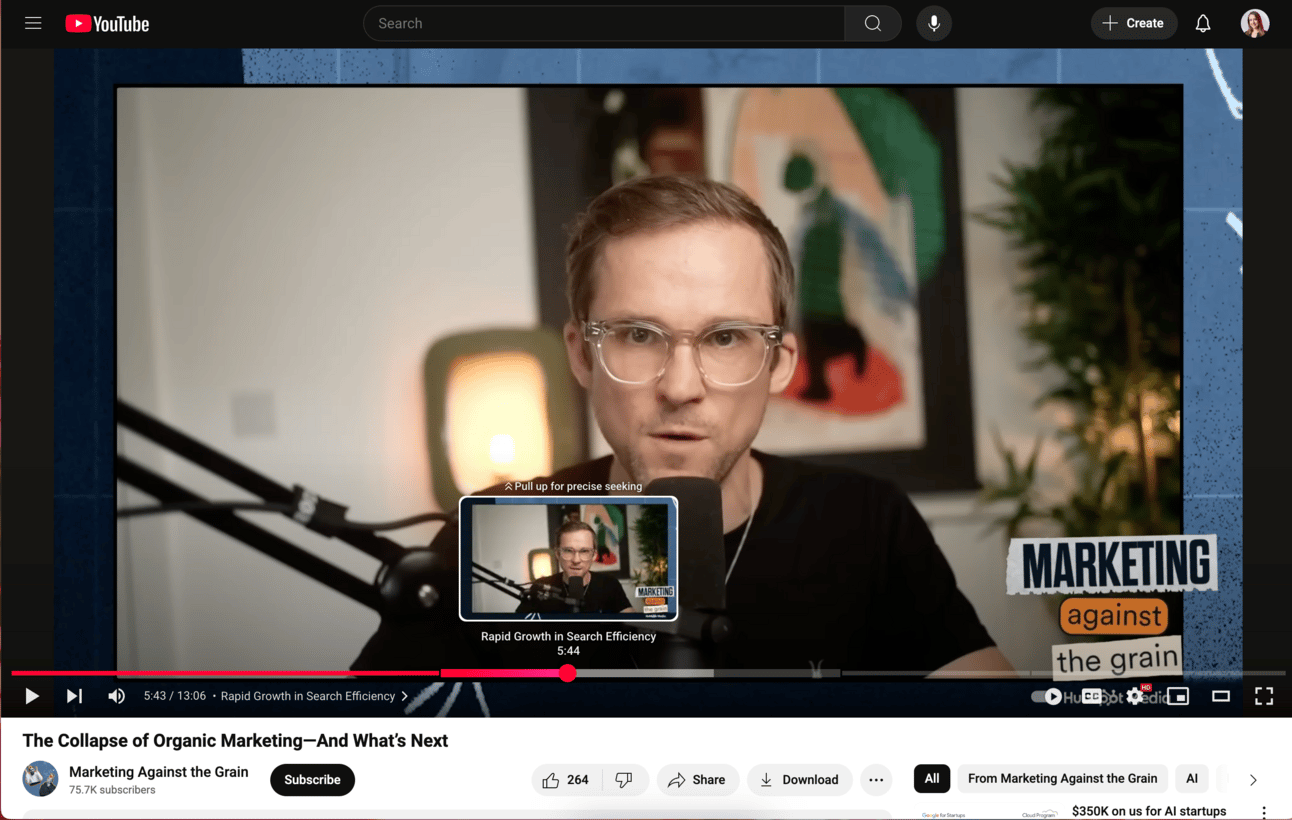Subscribe to the channel
The height and width of the screenshot is (820, 1292).
[312, 780]
